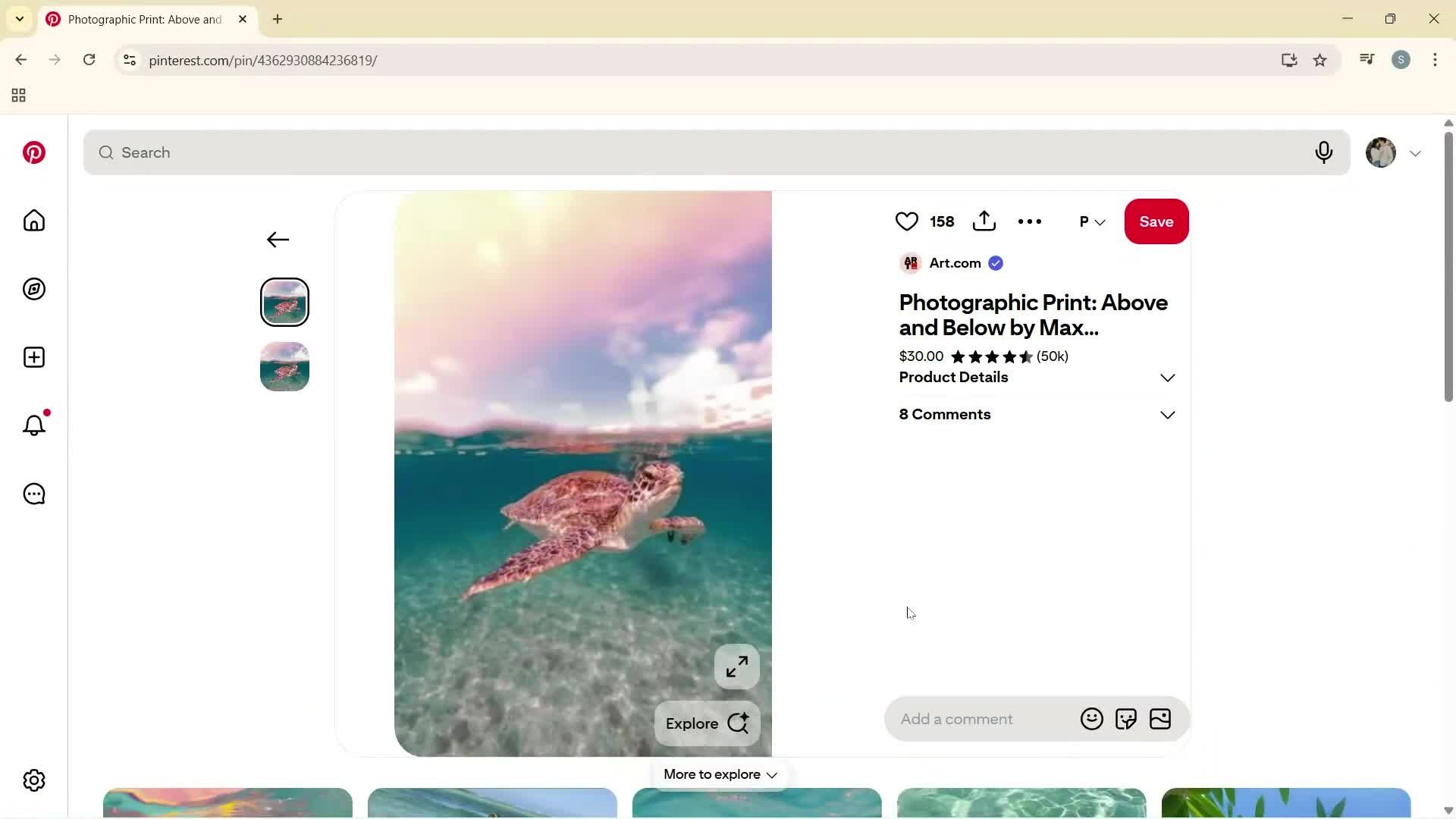Open Pinterest messages
This screenshot has height=819, width=1456.
33,494
